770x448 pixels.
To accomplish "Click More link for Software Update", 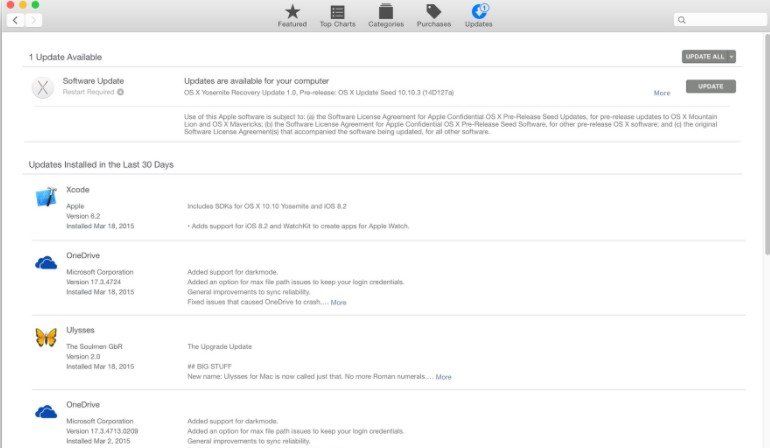I will click(661, 93).
